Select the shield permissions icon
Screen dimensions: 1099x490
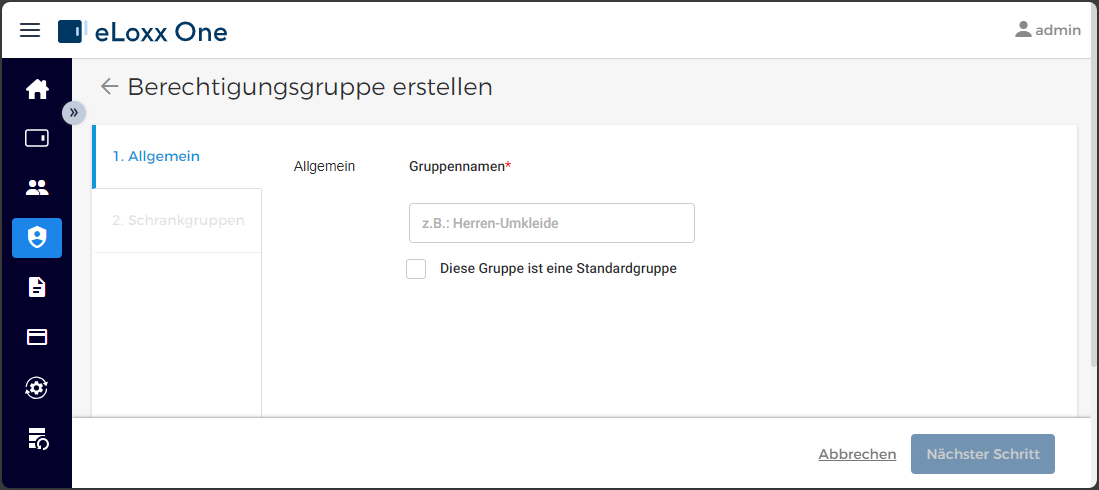(37, 238)
